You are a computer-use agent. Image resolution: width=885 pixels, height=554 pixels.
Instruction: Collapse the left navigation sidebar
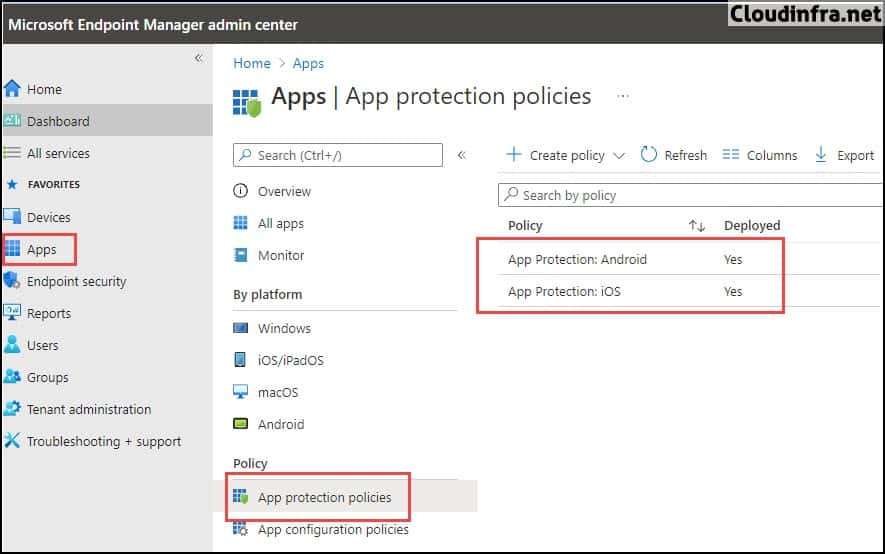[x=199, y=58]
